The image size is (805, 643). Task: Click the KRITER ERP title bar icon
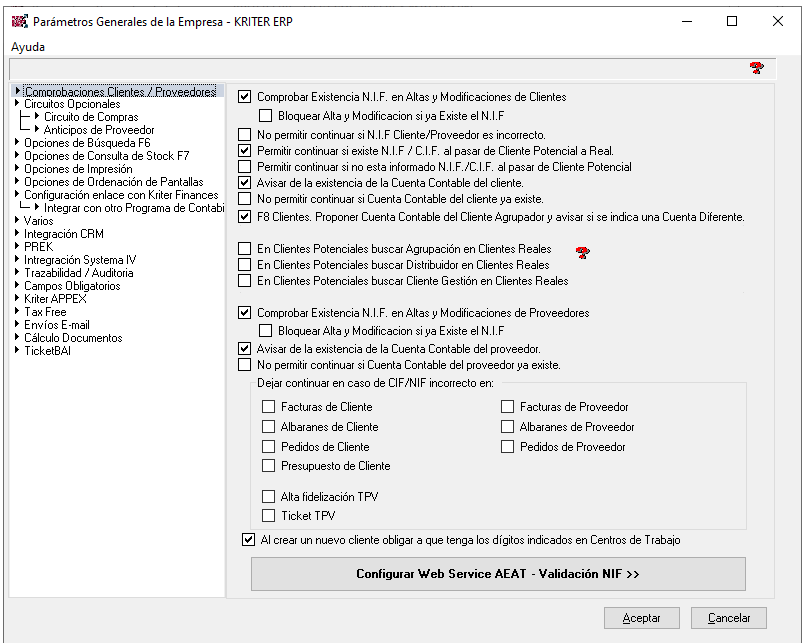pyautogui.click(x=19, y=21)
